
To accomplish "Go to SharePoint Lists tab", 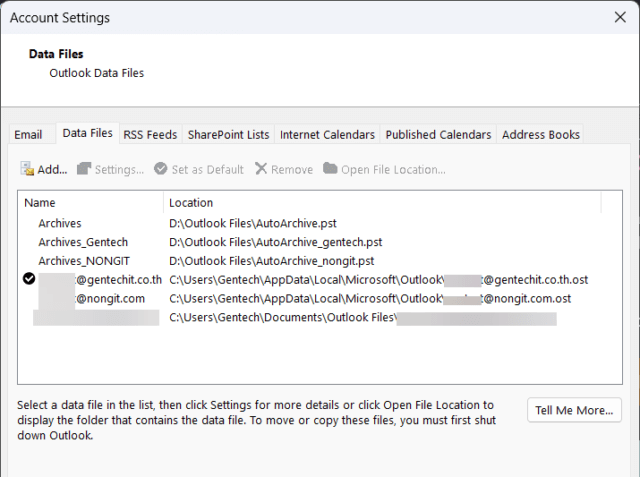I will tap(229, 135).
